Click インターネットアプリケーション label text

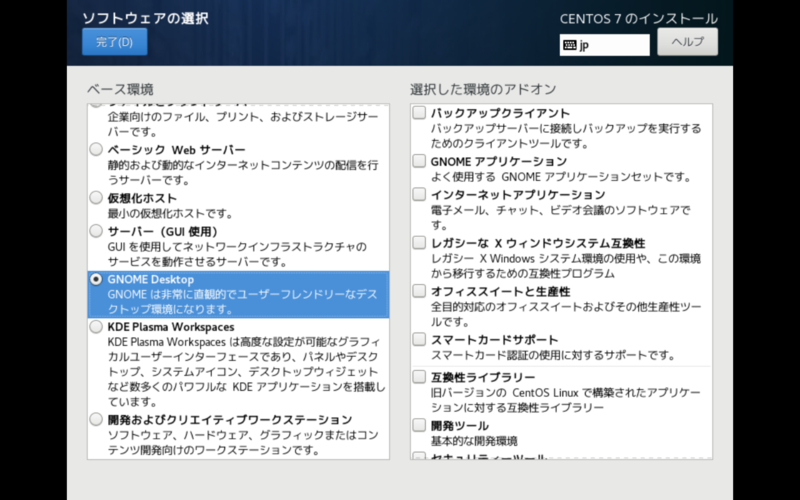pyautogui.click(x=518, y=194)
